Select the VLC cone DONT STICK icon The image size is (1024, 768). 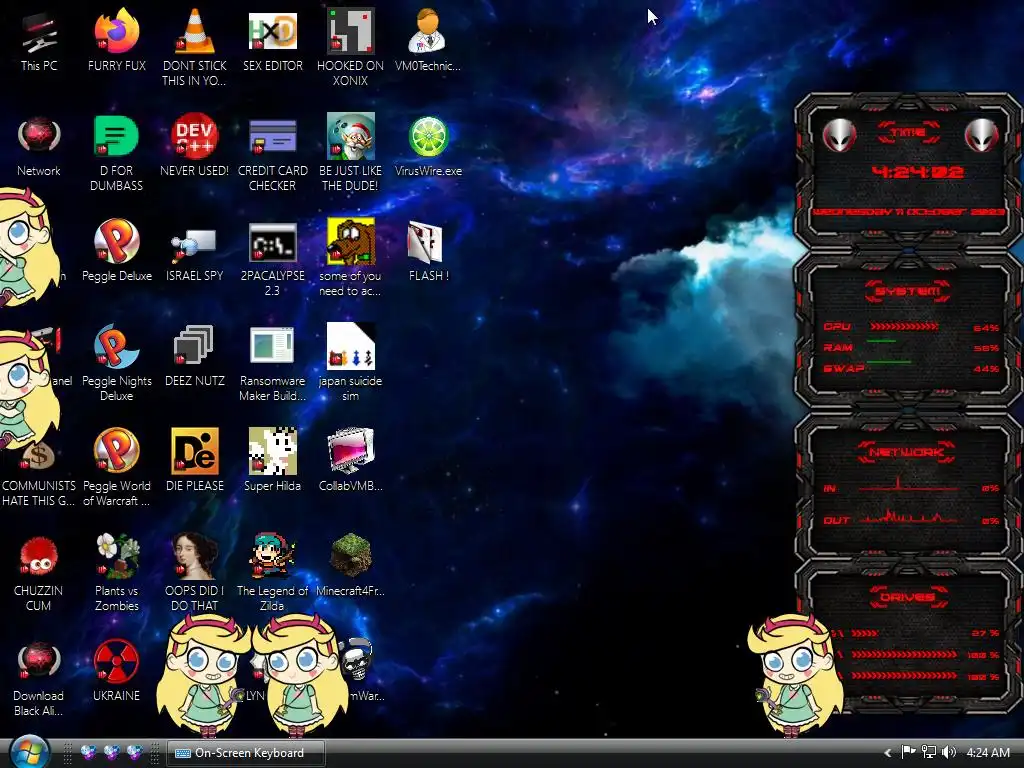195,33
